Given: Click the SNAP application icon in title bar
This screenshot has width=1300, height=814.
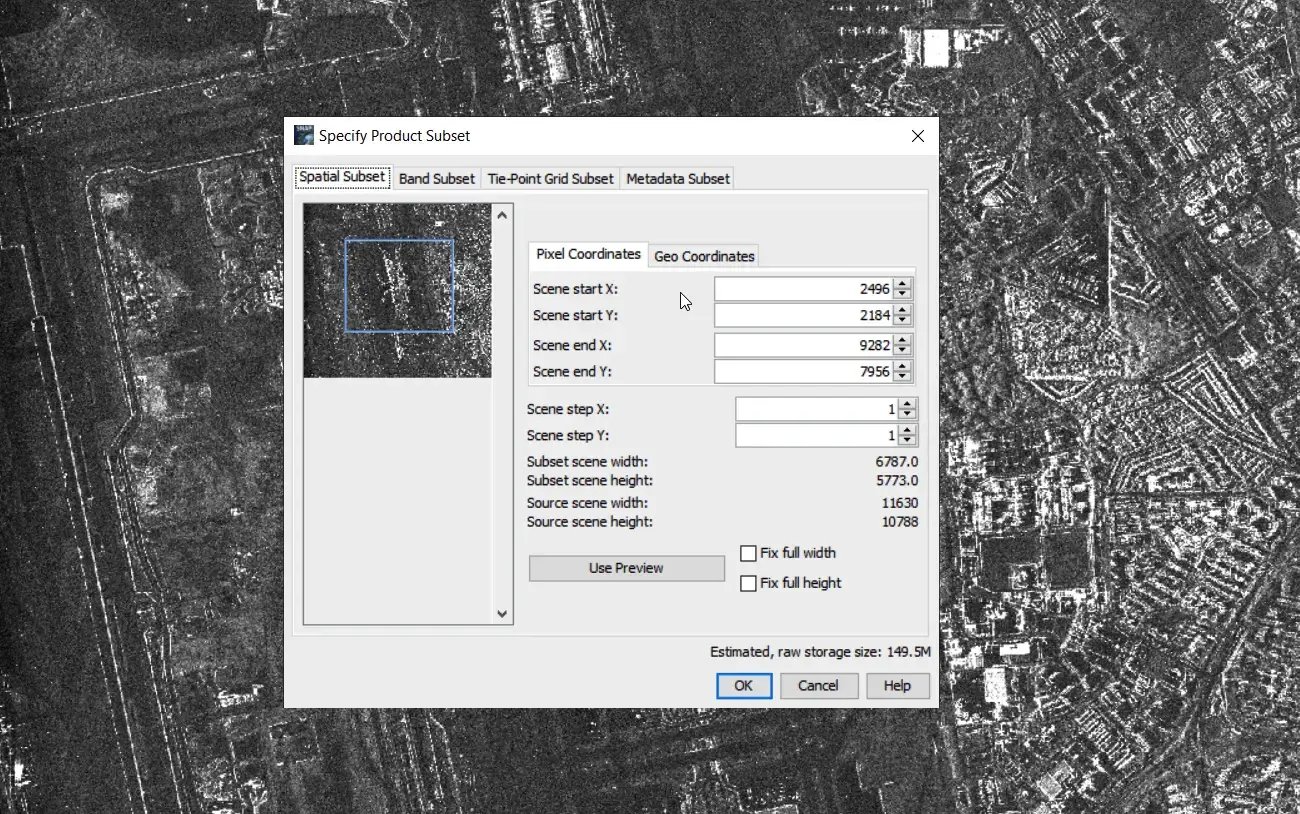Looking at the screenshot, I should (303, 135).
